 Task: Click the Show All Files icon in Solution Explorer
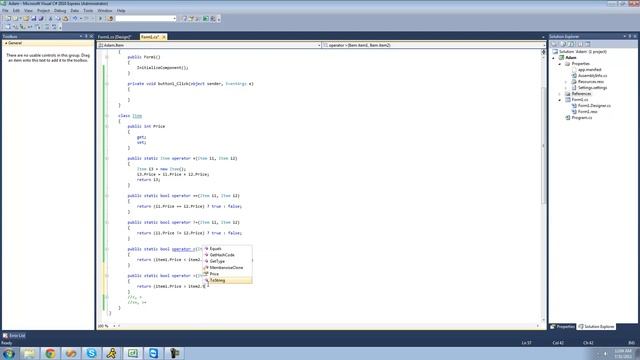[x=563, y=44]
